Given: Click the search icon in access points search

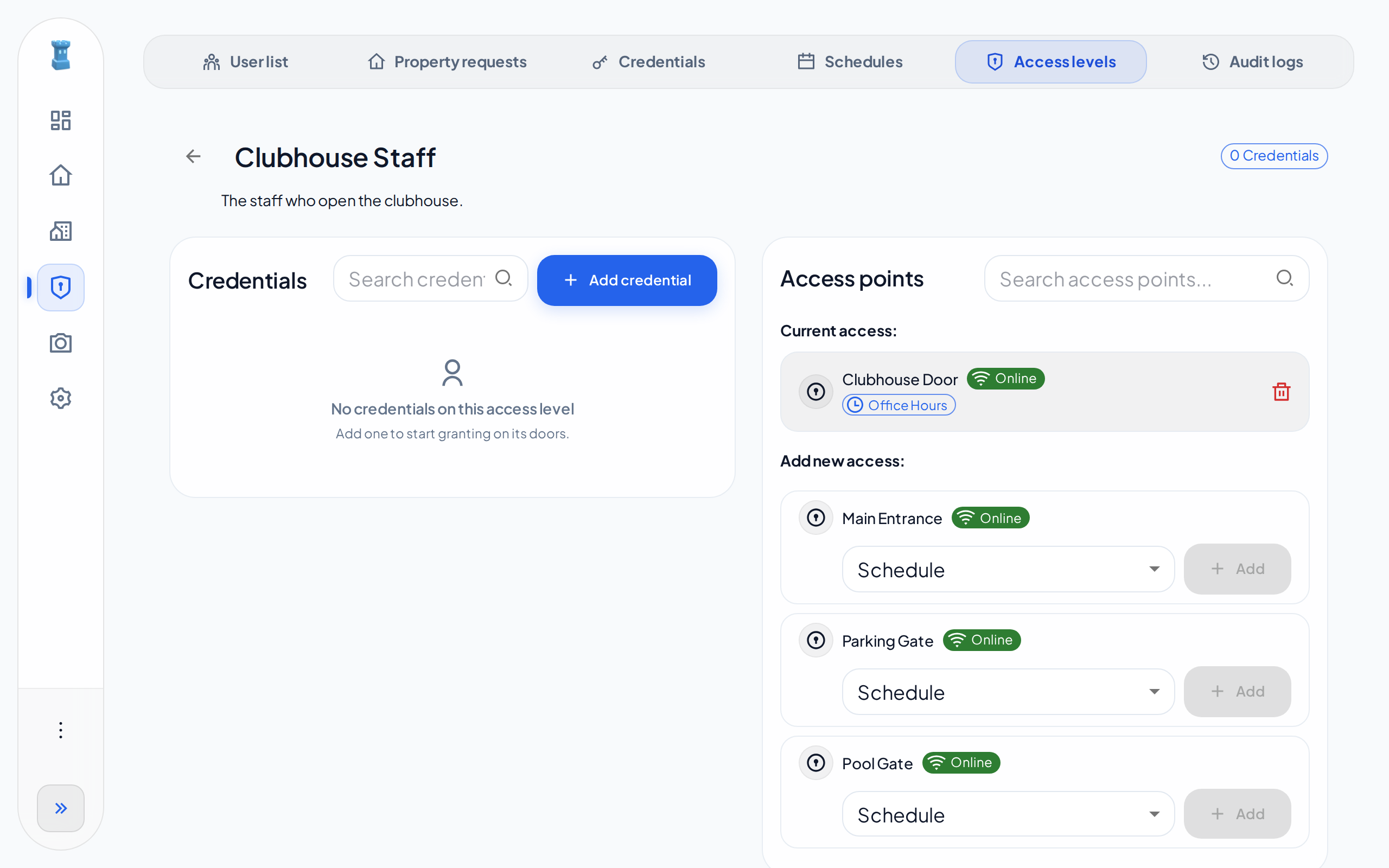Looking at the screenshot, I should [1284, 278].
